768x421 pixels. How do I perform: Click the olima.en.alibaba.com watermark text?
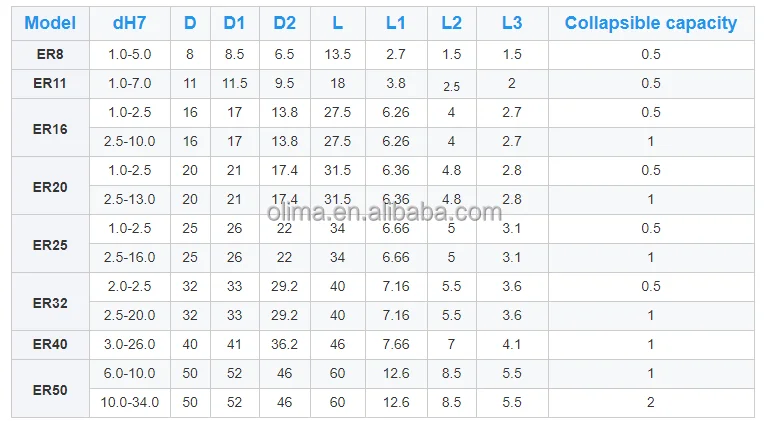[x=384, y=212]
